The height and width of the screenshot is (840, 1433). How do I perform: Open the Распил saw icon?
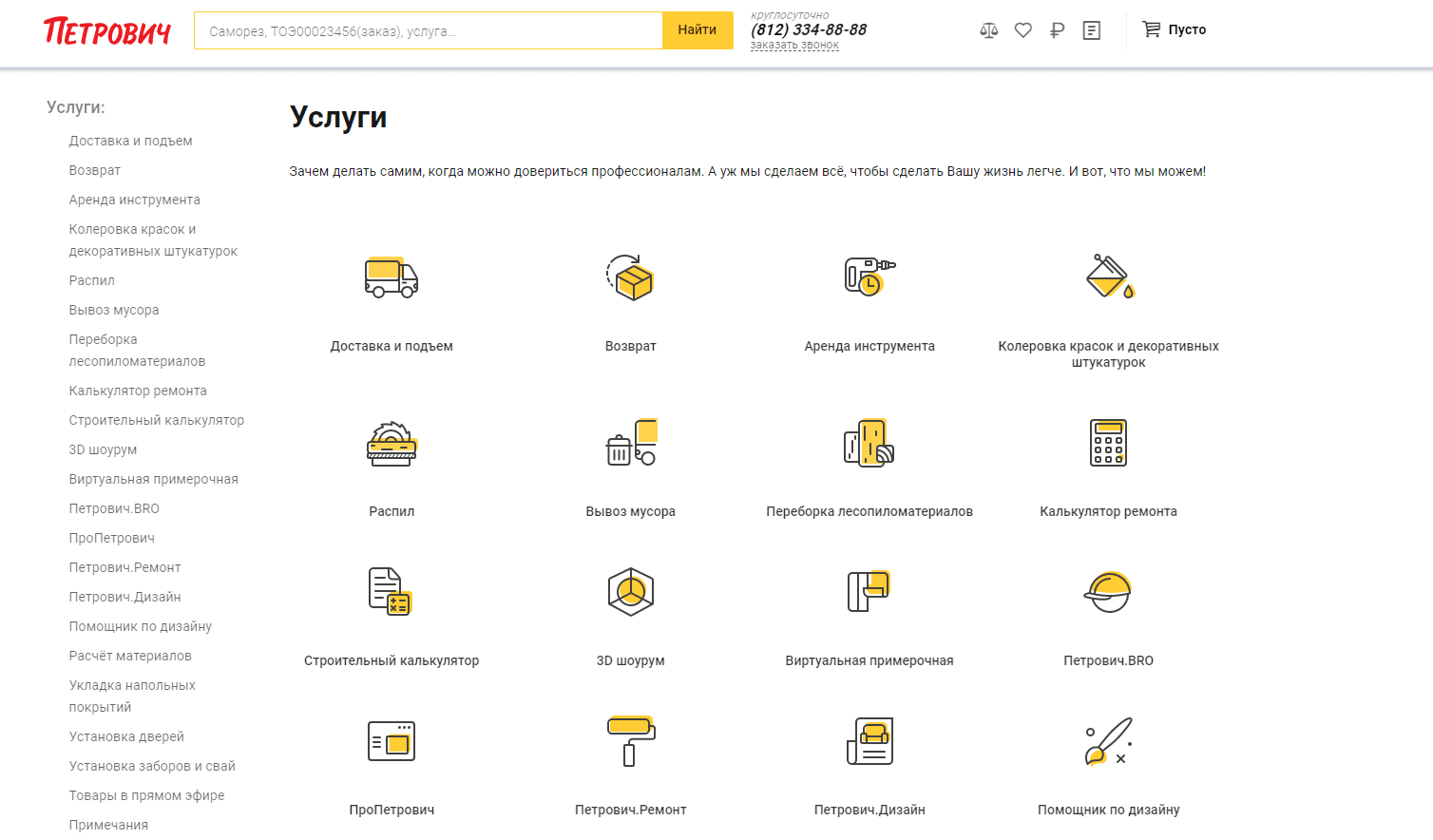[392, 443]
